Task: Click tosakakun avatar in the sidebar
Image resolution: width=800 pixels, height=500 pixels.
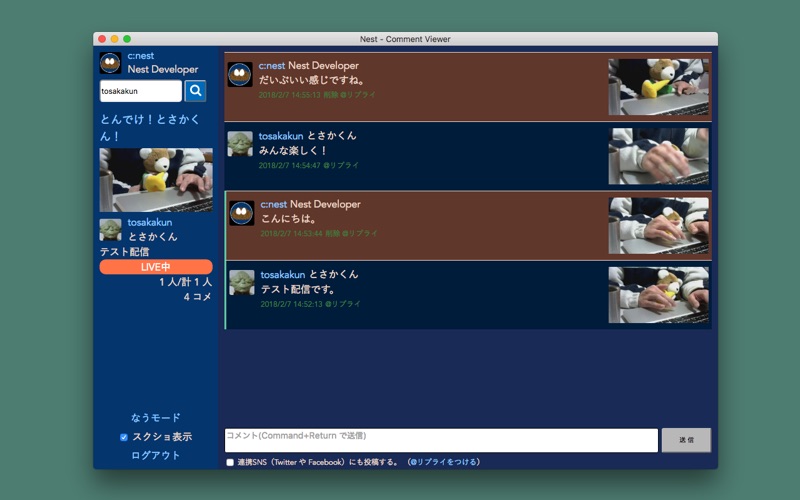Action: click(x=110, y=230)
